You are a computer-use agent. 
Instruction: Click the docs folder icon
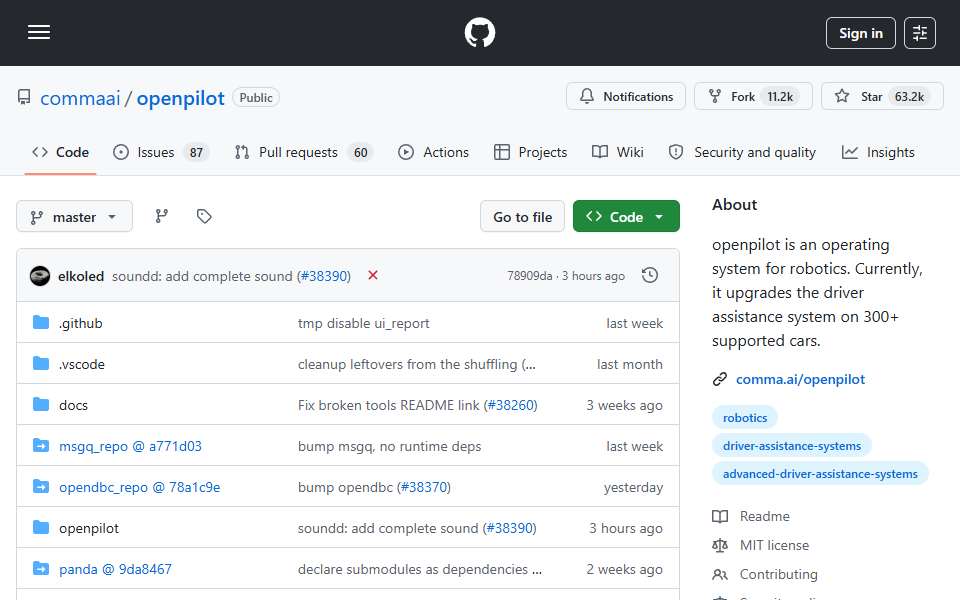pyautogui.click(x=41, y=405)
